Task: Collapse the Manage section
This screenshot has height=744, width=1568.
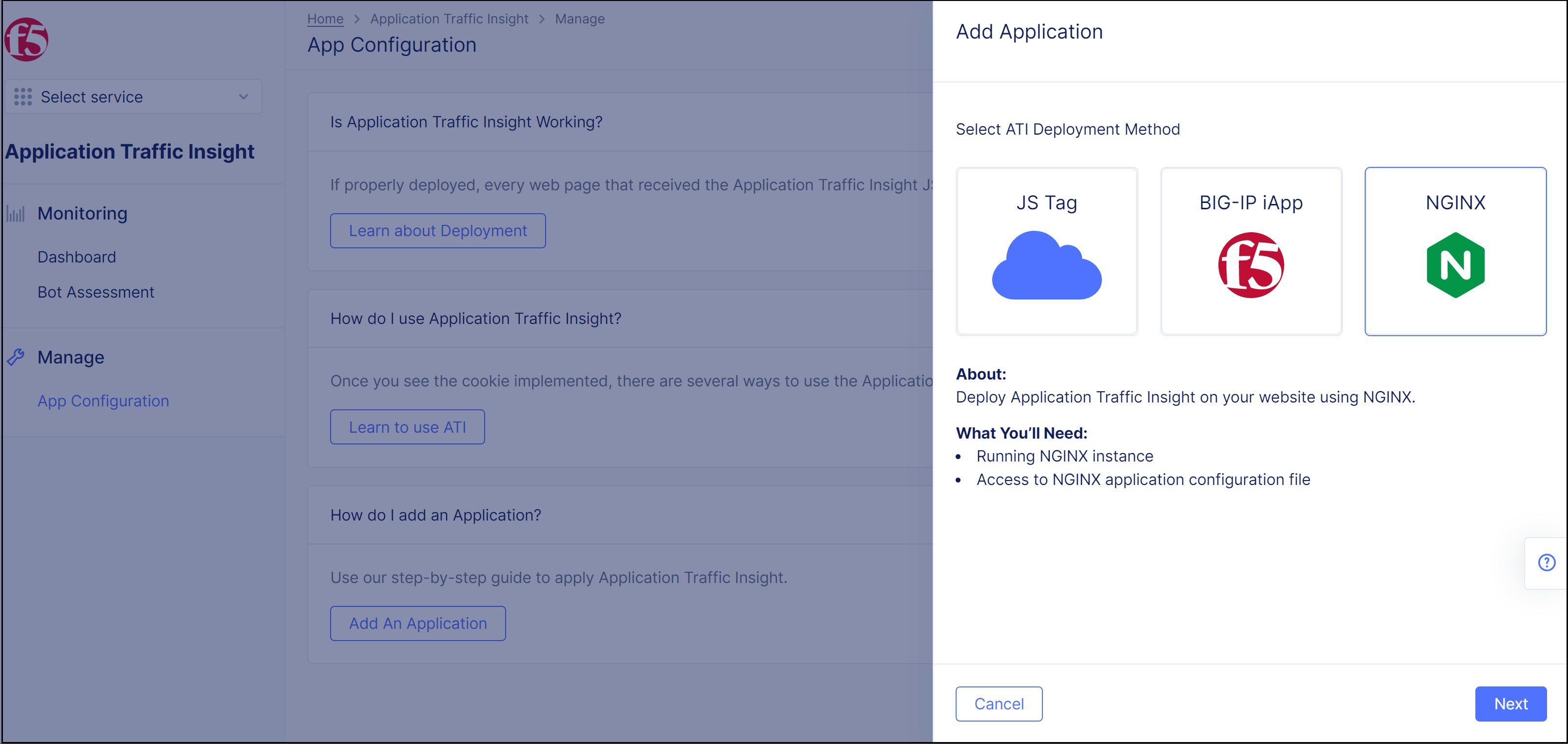Action: [71, 358]
